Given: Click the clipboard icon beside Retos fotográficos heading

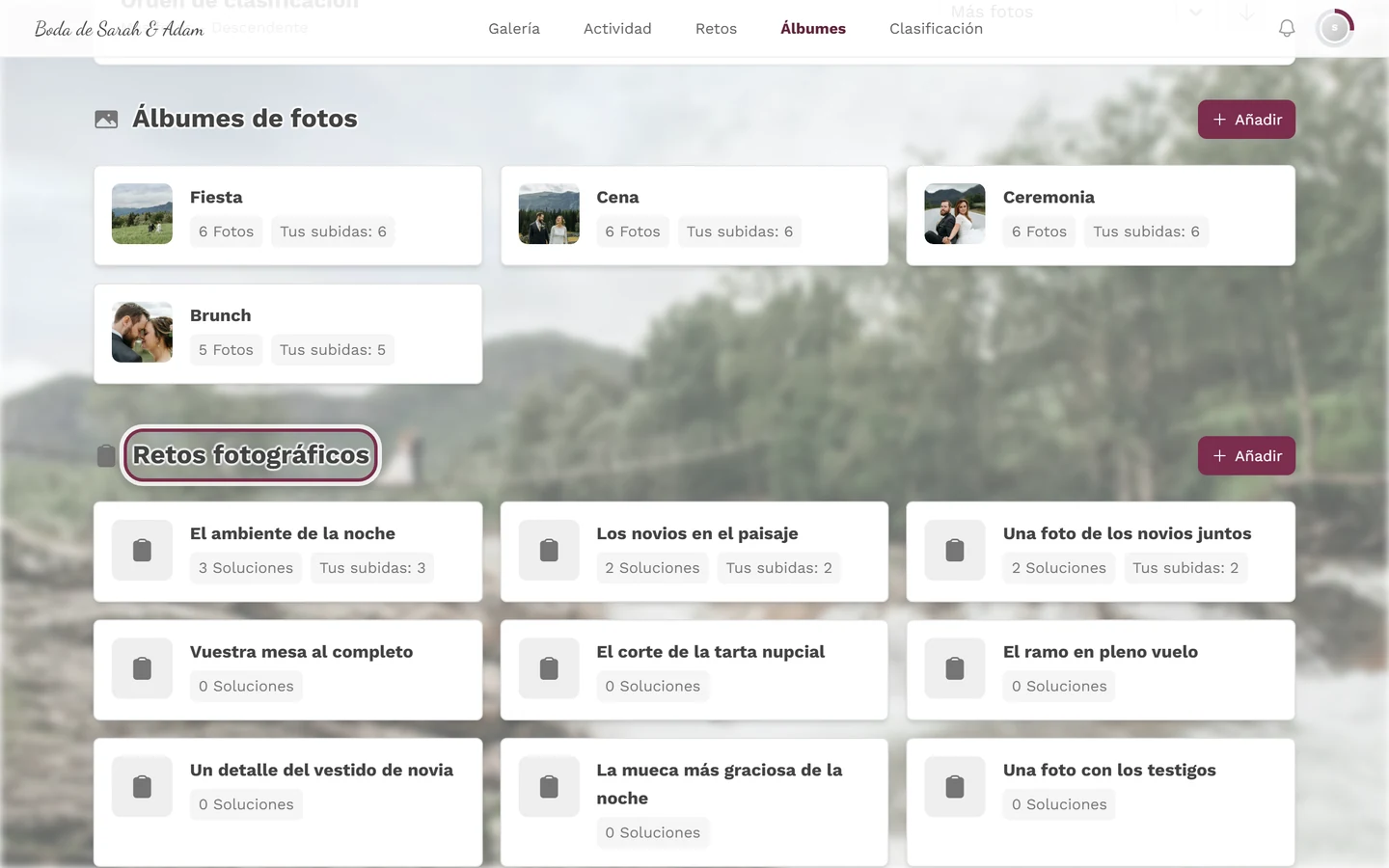Looking at the screenshot, I should point(106,455).
